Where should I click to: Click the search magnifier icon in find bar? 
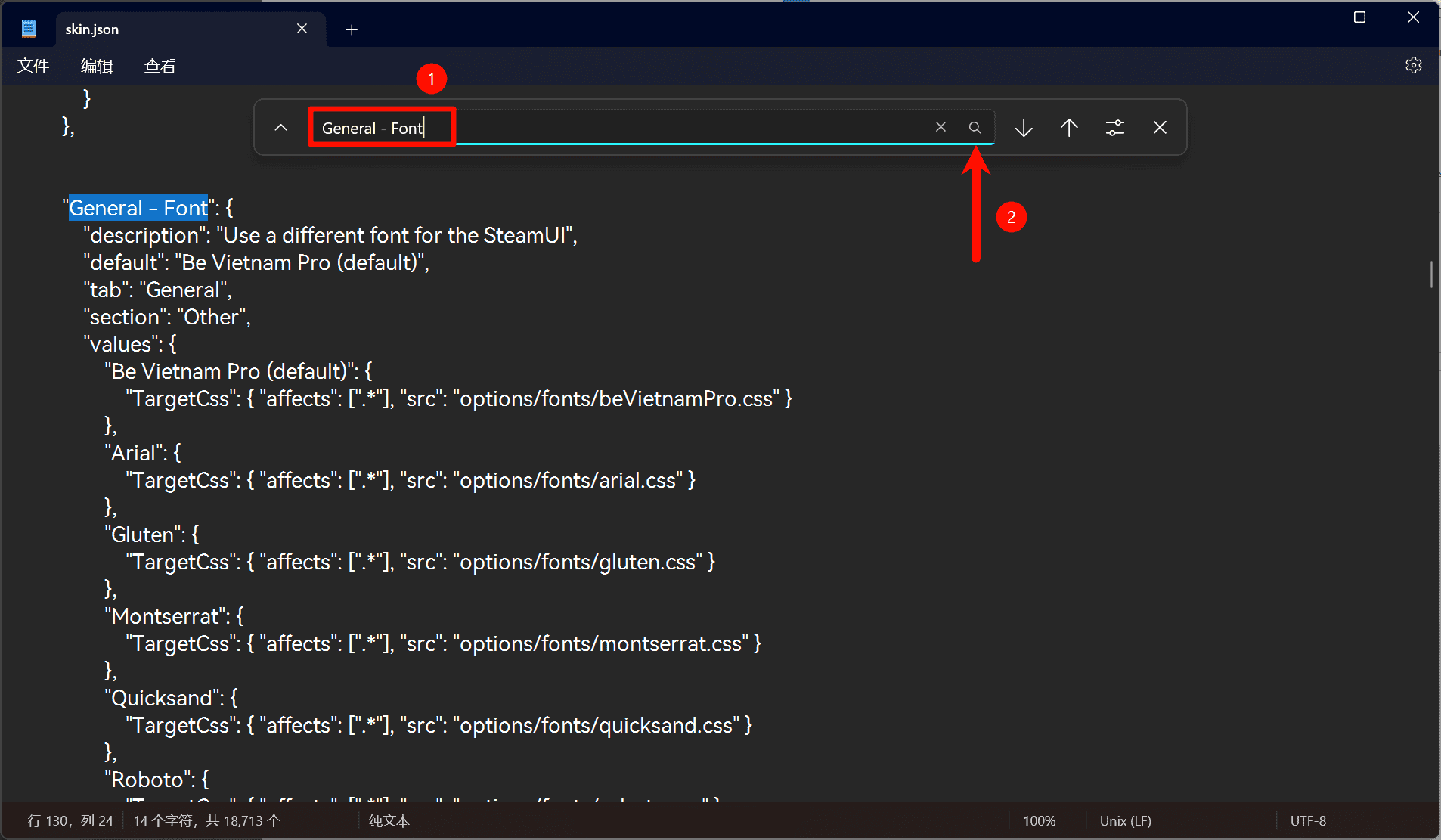pyautogui.click(x=975, y=128)
